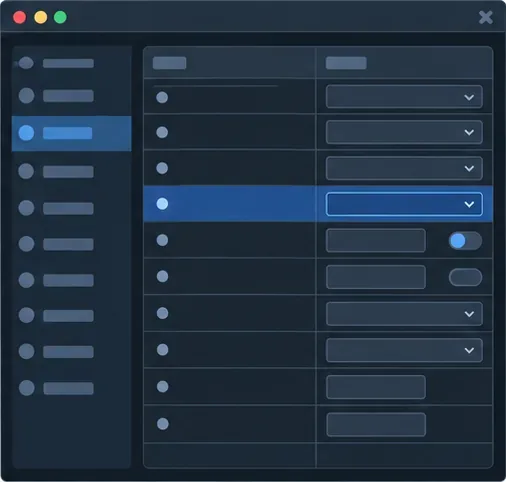Click the green traffic-light maximize button

pyautogui.click(x=60, y=17)
